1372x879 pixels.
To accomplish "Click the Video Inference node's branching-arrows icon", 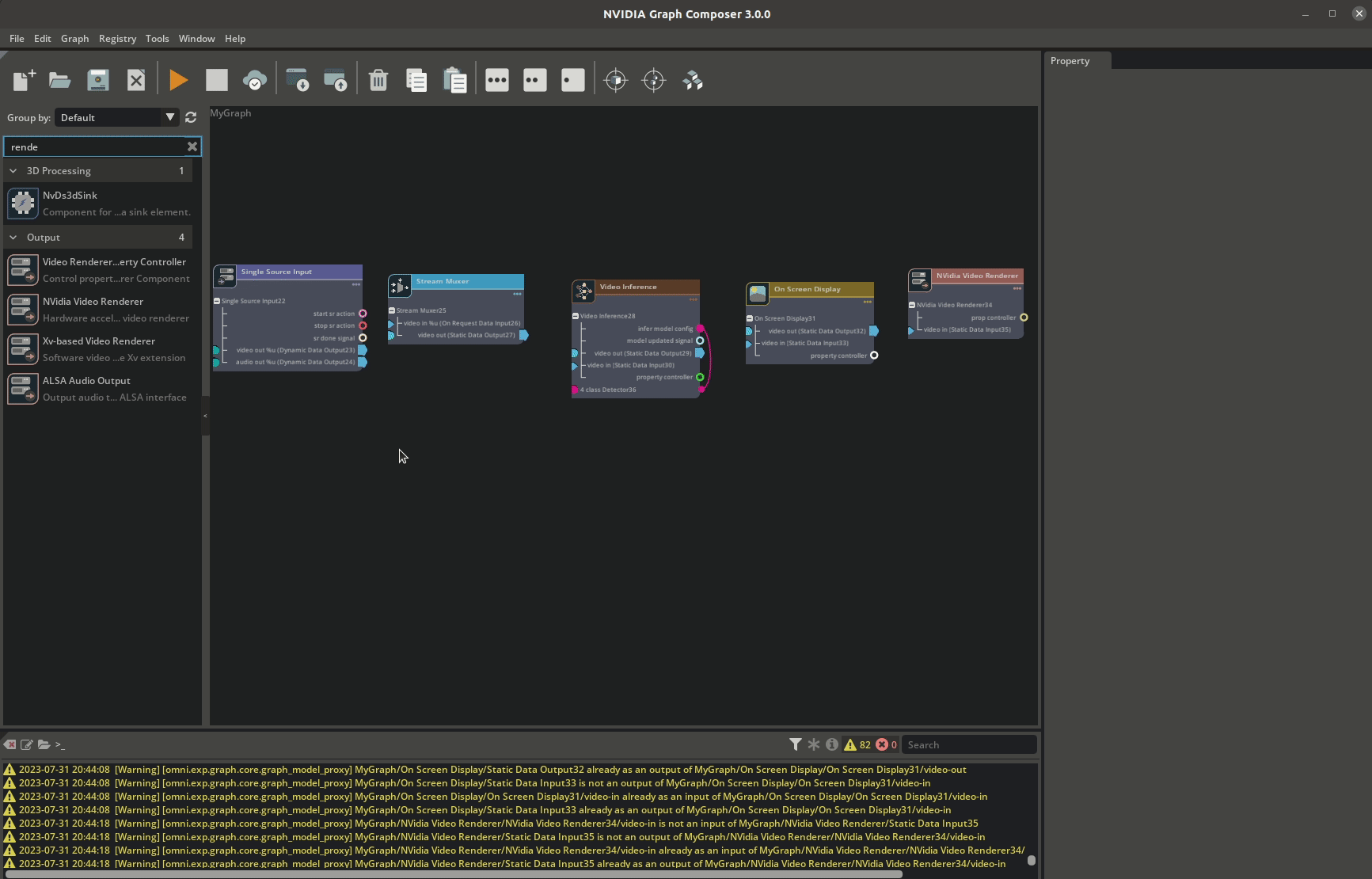I will click(x=583, y=291).
